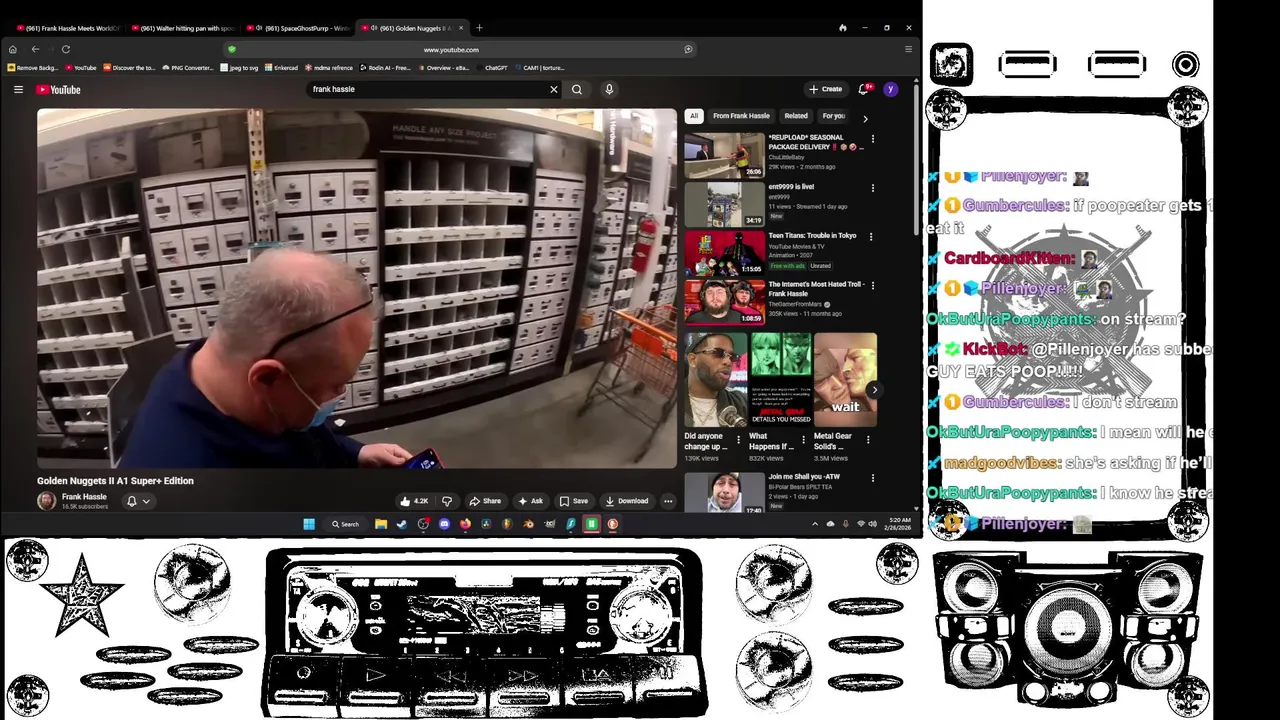Select the 'From Frank Hassle' chip
This screenshot has width=1280, height=720.
(x=741, y=116)
